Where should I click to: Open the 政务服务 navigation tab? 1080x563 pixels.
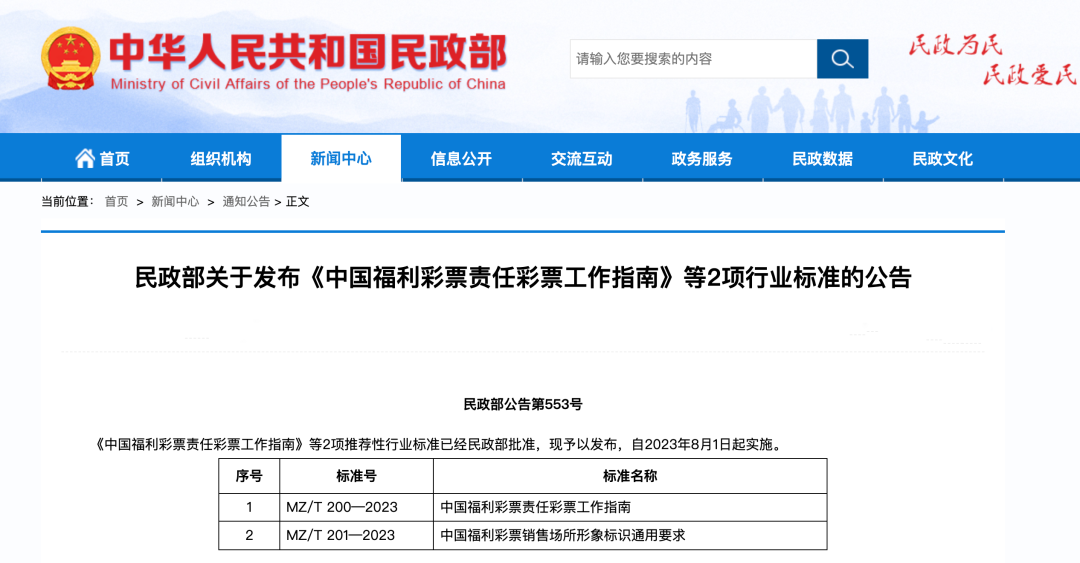(702, 158)
